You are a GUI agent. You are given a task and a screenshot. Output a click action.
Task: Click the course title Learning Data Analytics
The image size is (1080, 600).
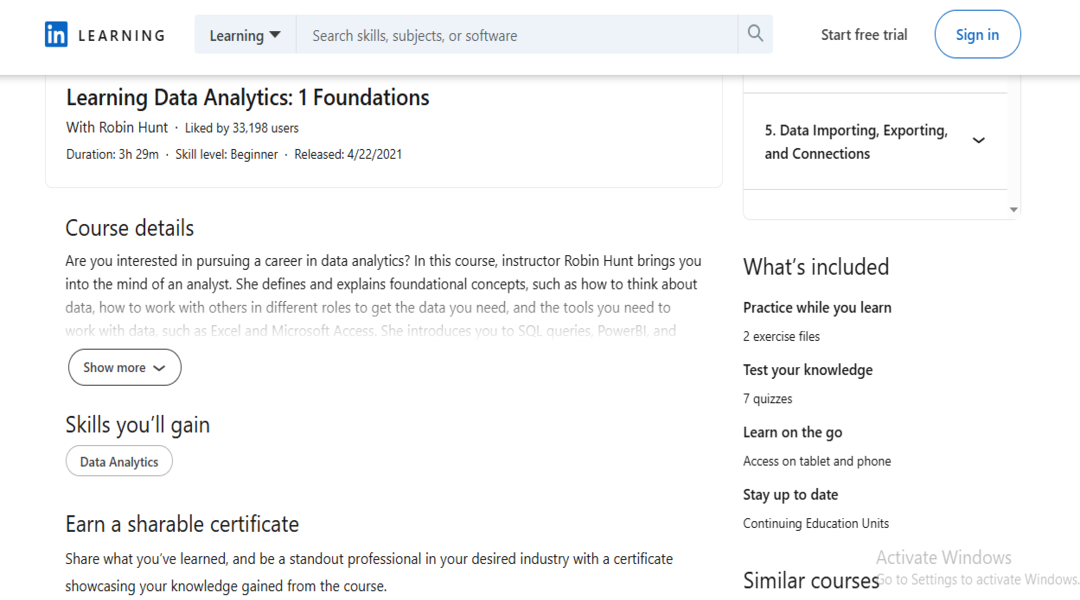(247, 98)
